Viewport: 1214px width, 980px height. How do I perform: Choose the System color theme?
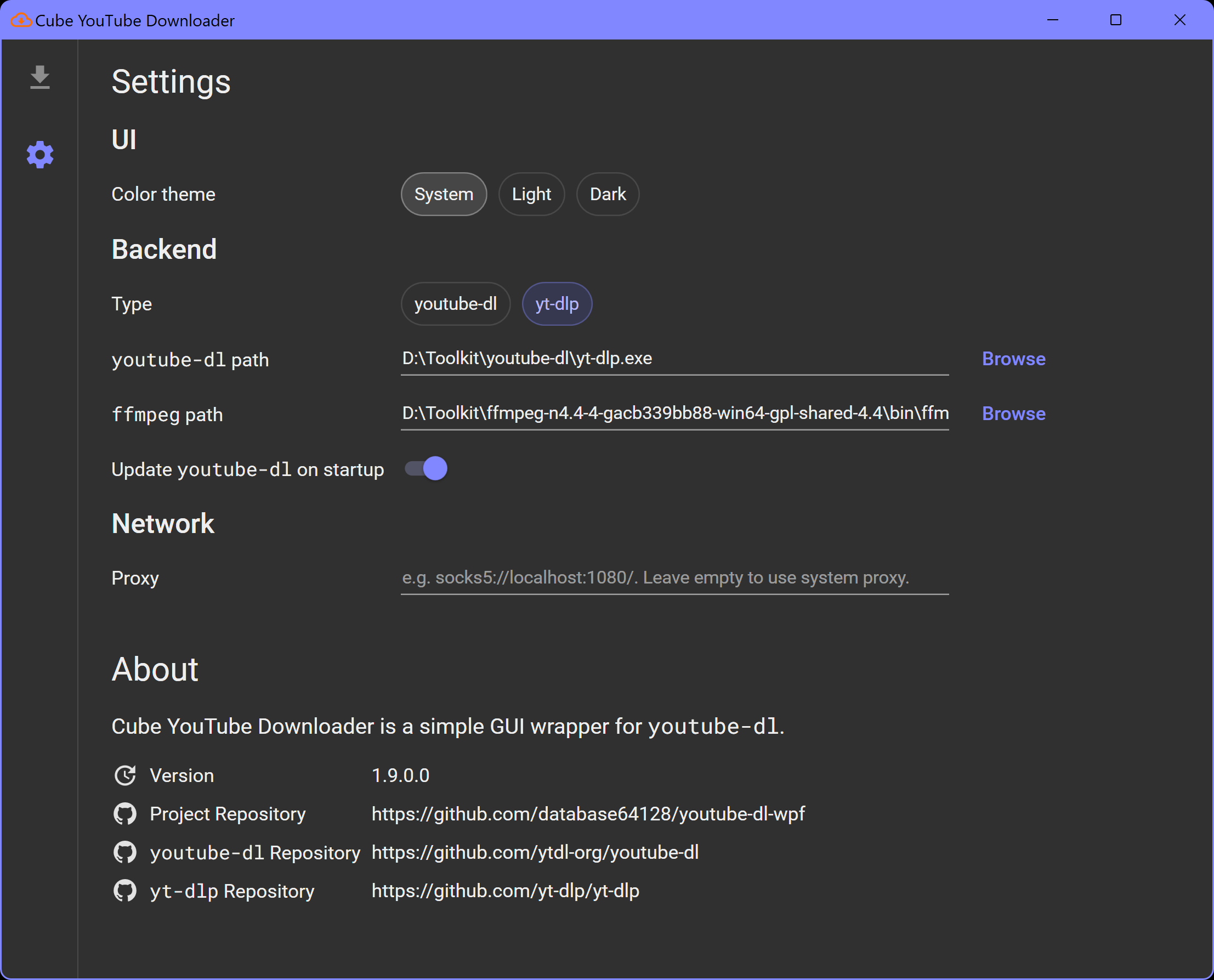(444, 194)
